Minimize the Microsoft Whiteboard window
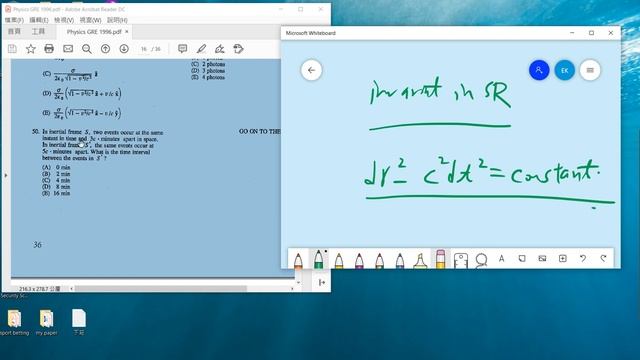This screenshot has height=360, width=640. tap(572, 33)
